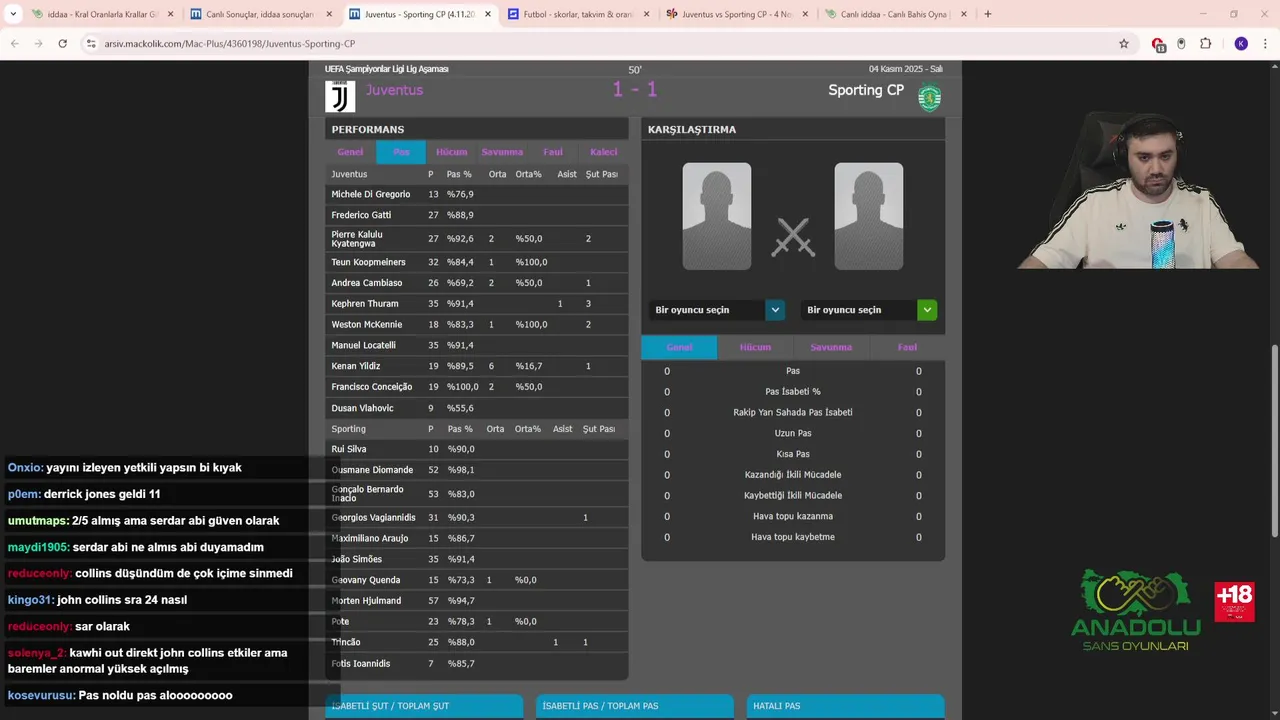Click the address bar URL
This screenshot has height=720, width=1280.
click(230, 44)
